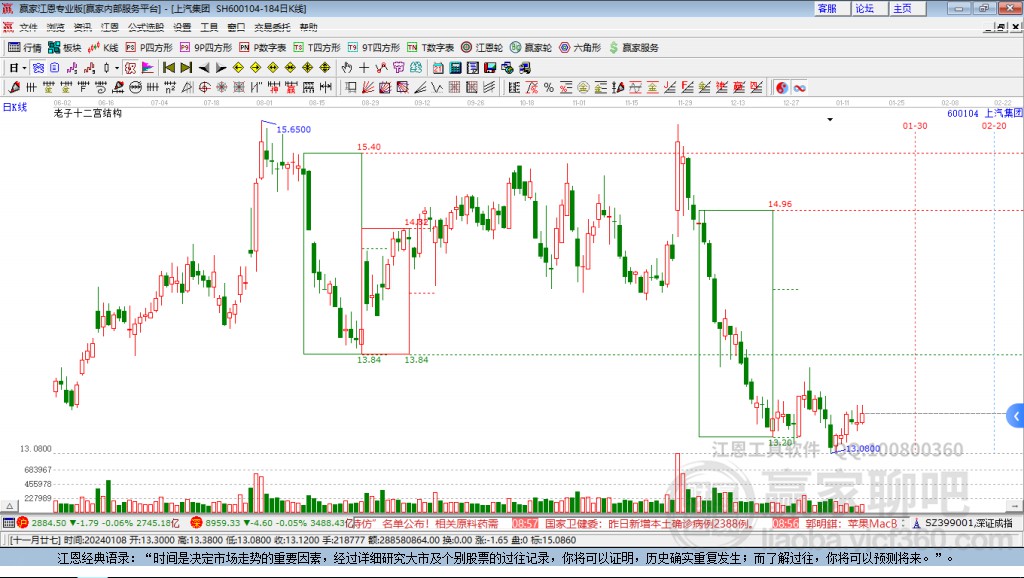Jump to first bar icon
The height and width of the screenshot is (578, 1024).
(x=168, y=68)
